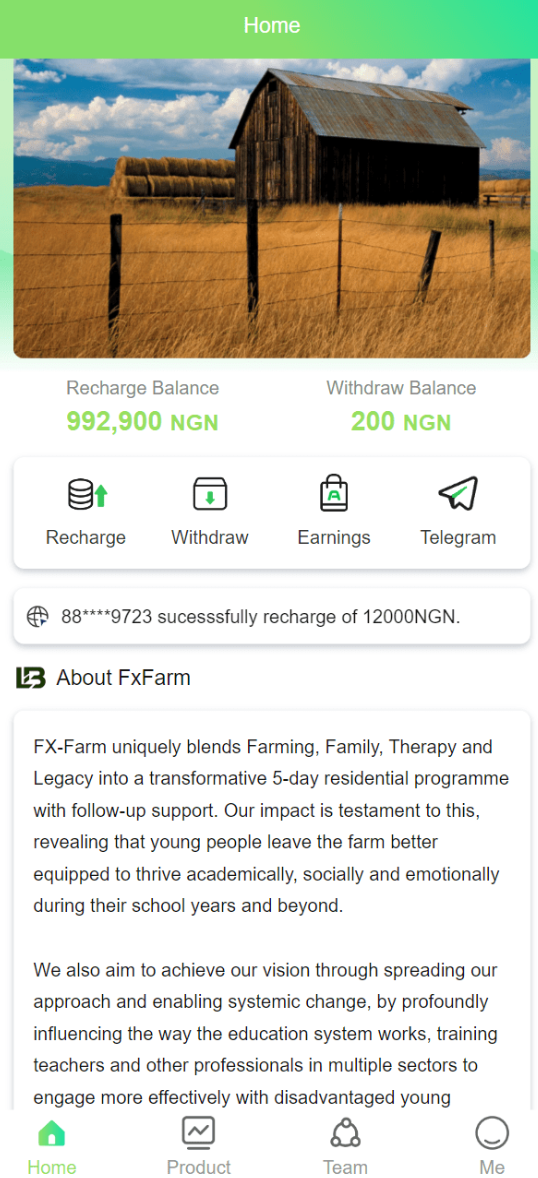
Task: Click the Telegram label text
Action: tap(458, 537)
